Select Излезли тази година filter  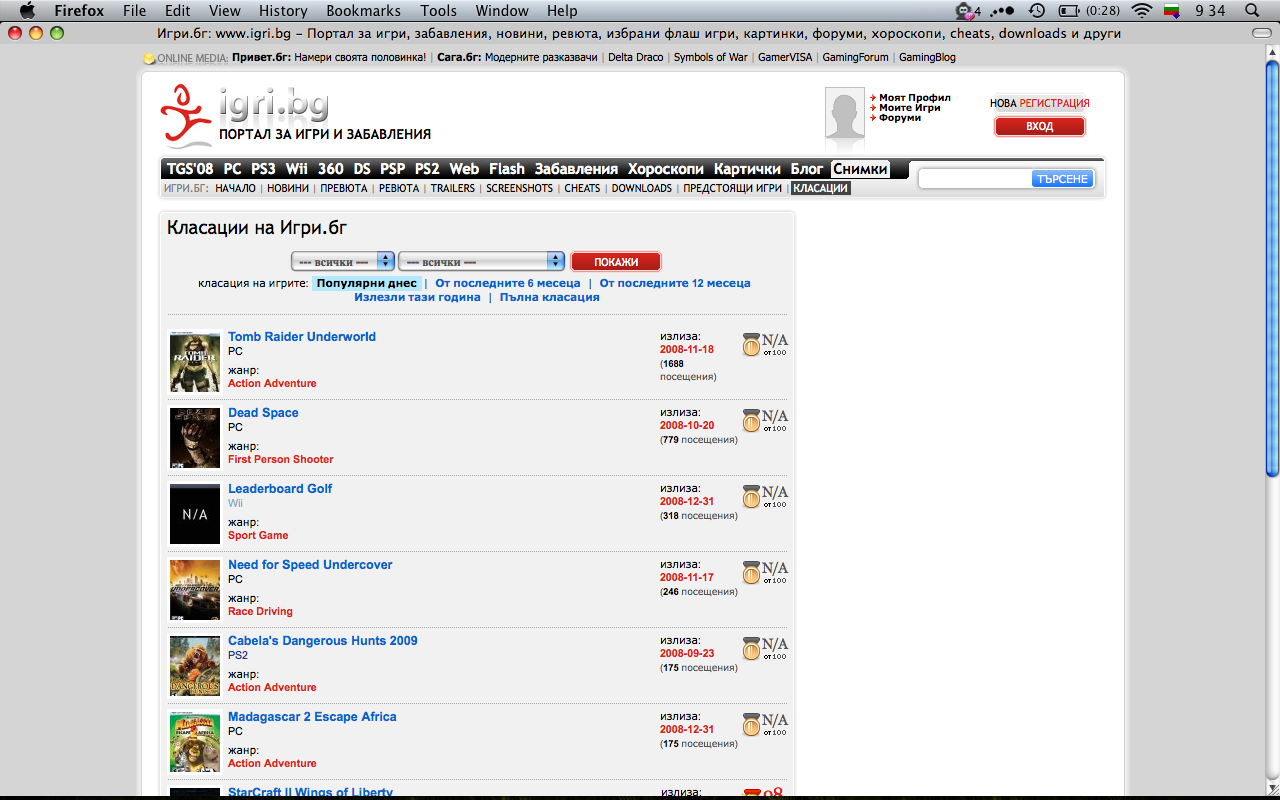click(417, 297)
